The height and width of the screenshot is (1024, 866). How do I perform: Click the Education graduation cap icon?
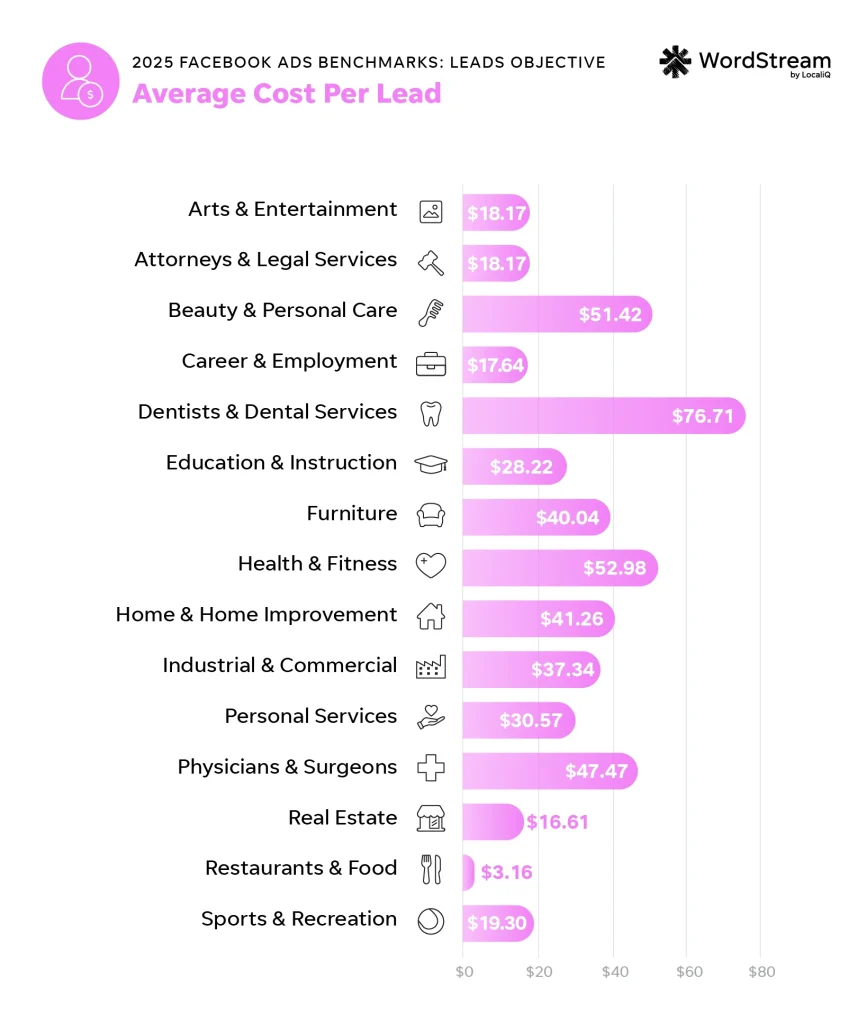(x=431, y=465)
